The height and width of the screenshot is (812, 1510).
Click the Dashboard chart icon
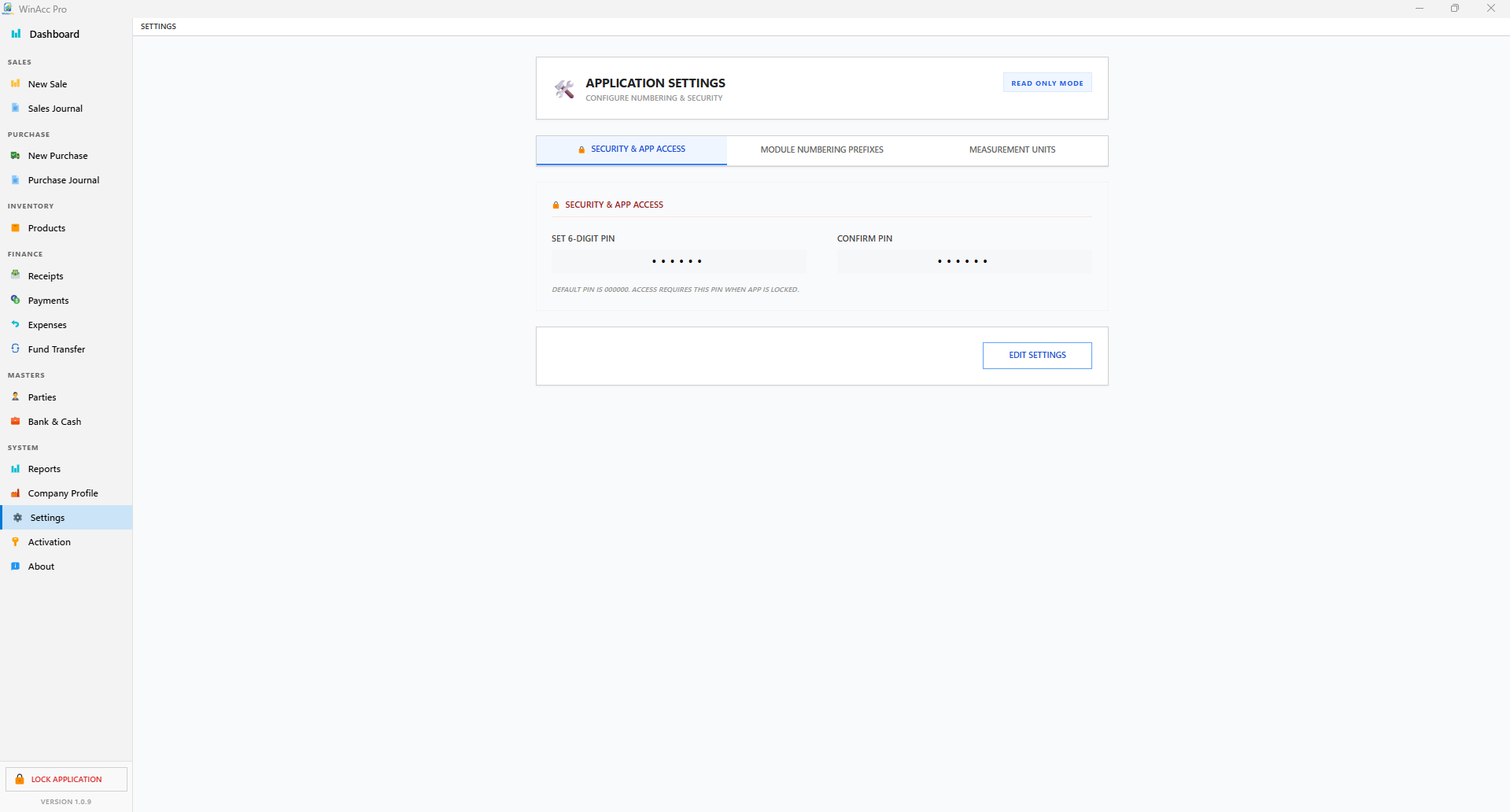16,34
